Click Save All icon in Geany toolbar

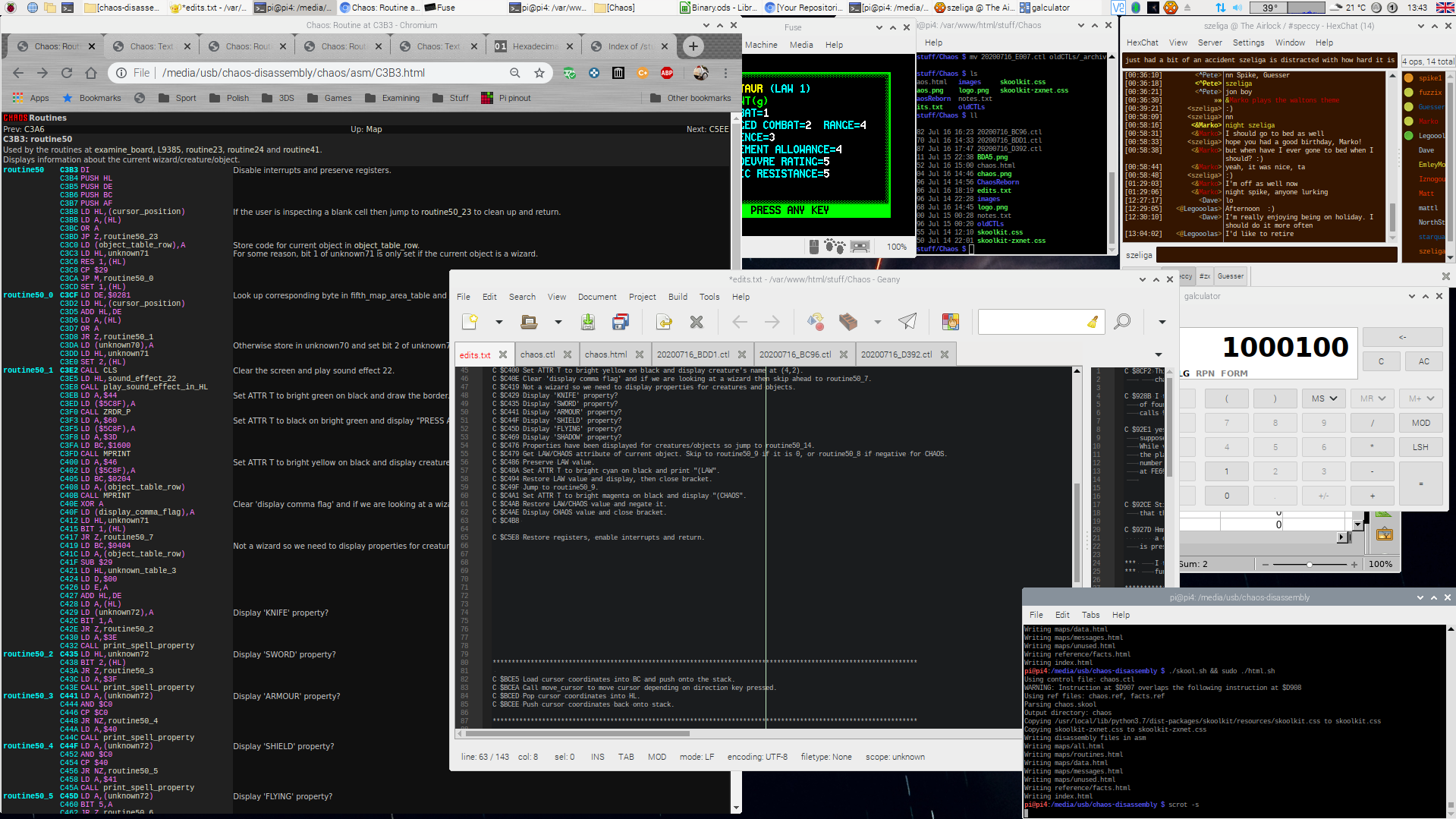pos(621,322)
